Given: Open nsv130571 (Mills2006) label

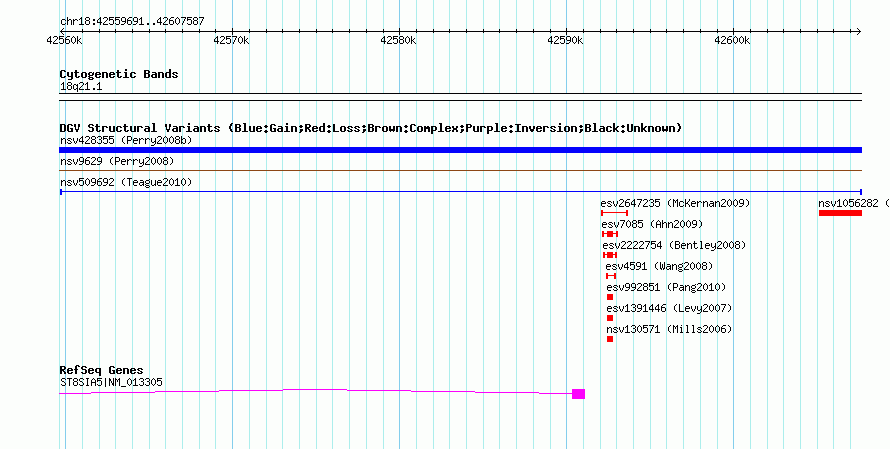Looking at the screenshot, I should [669, 329].
